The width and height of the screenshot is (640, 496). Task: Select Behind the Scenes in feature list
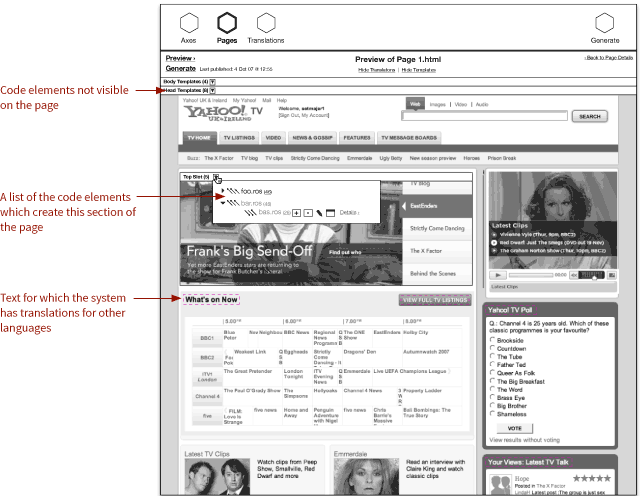437,274
